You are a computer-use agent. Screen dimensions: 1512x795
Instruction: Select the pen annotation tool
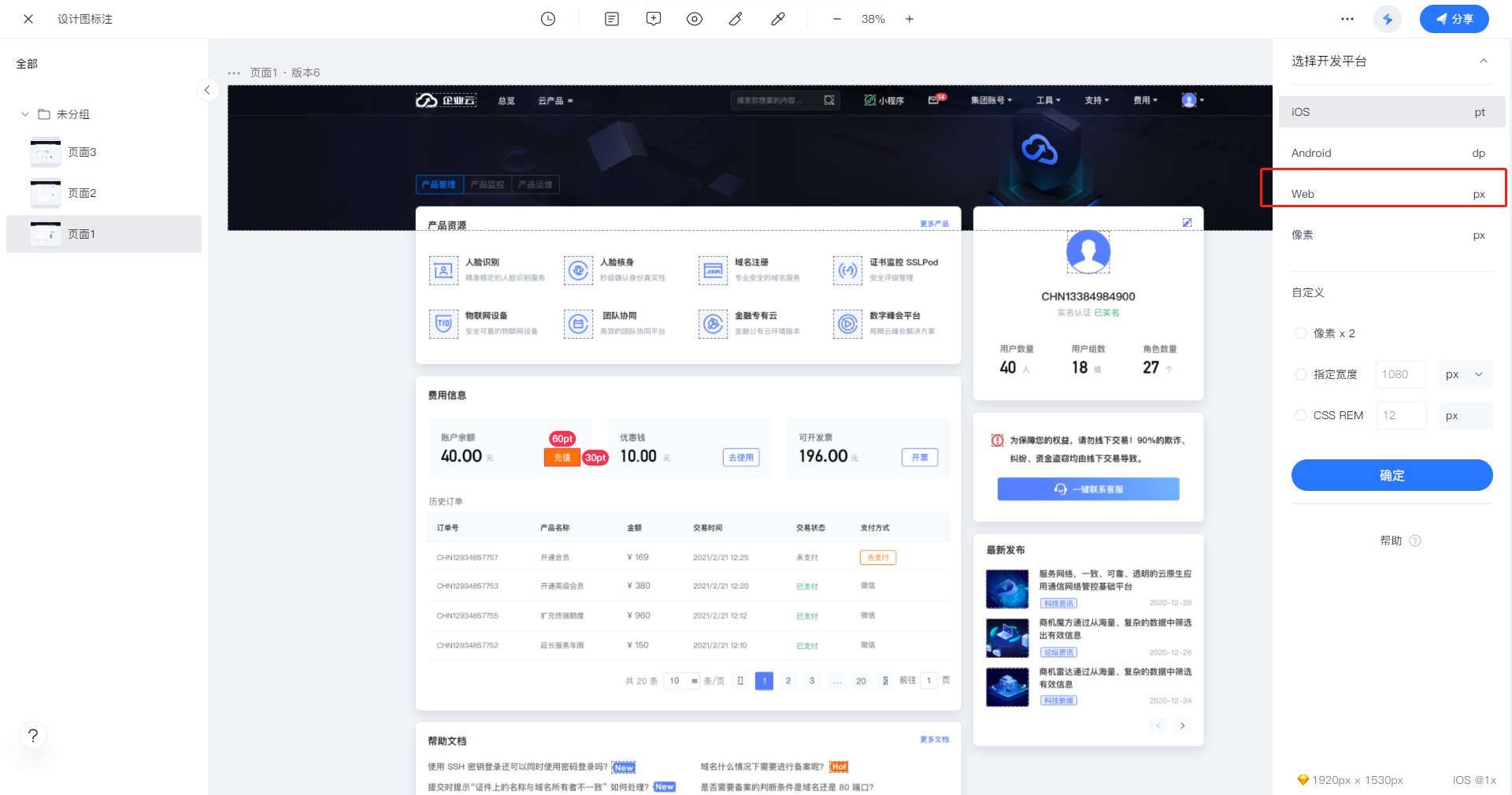(736, 19)
